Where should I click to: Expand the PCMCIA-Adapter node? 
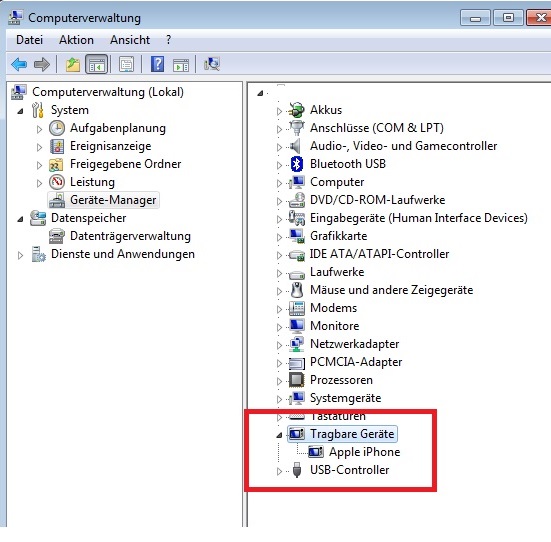click(x=279, y=363)
